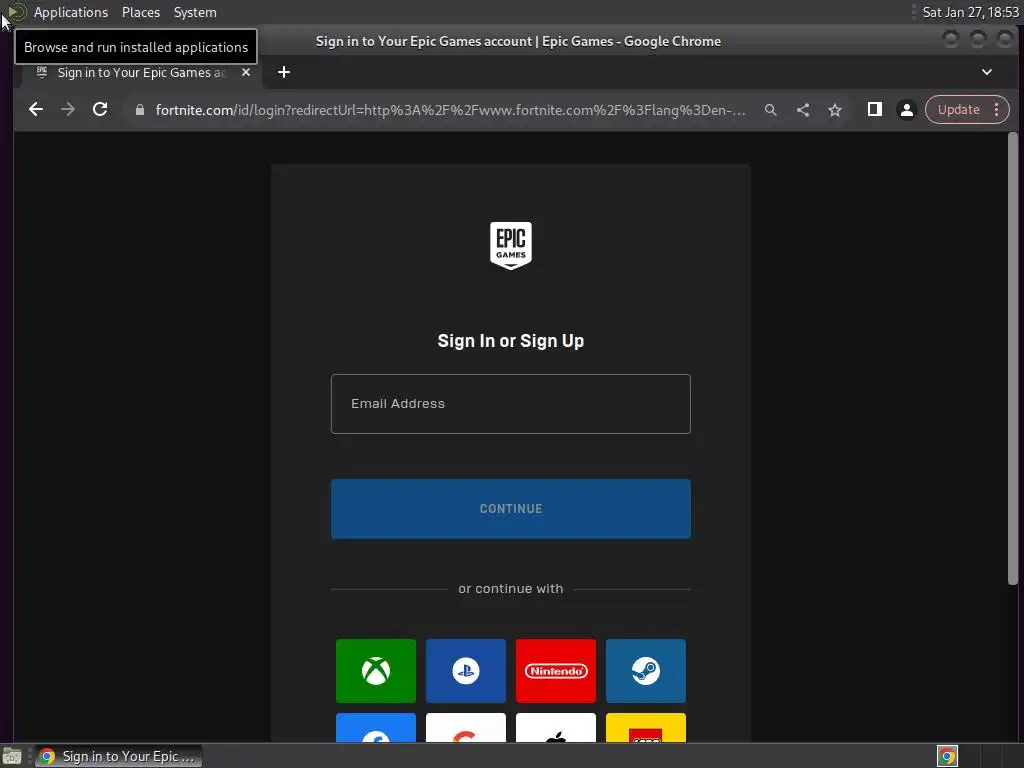Screen dimensions: 1024x768
Task: Open the Chrome three-dot menu
Action: click(x=997, y=110)
